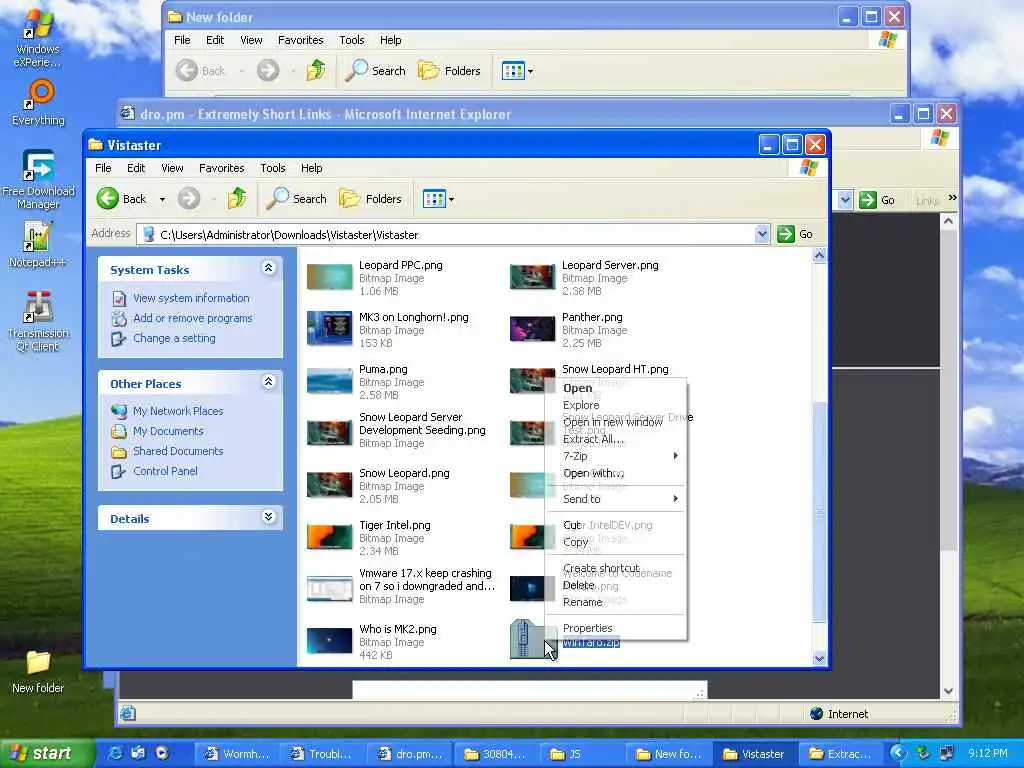The width and height of the screenshot is (1024, 768).
Task: Select the Panther.png file icon
Action: [x=532, y=328]
